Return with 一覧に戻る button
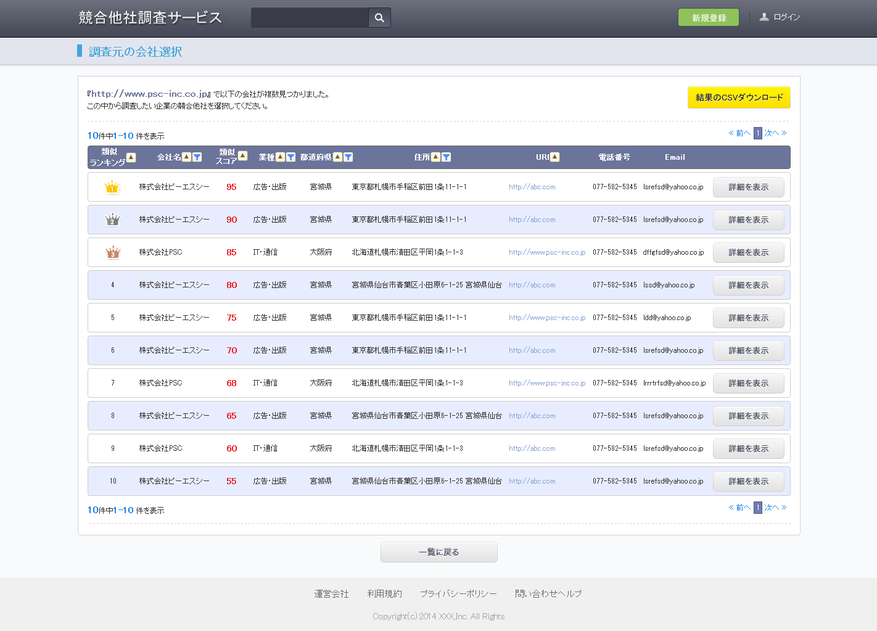877x631 pixels. (439, 552)
